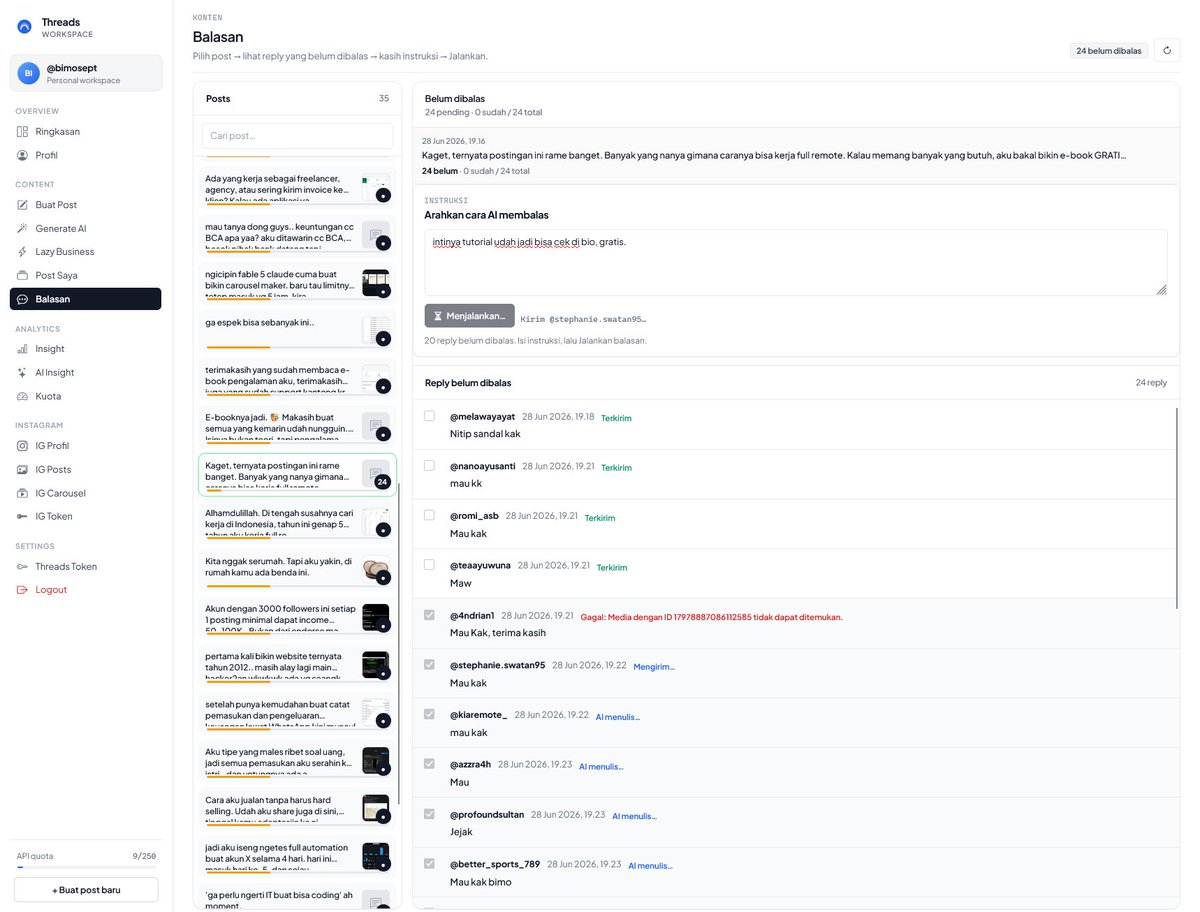The height and width of the screenshot is (912, 1200).
Task: Click the red Logout icon
Action: tap(22, 590)
